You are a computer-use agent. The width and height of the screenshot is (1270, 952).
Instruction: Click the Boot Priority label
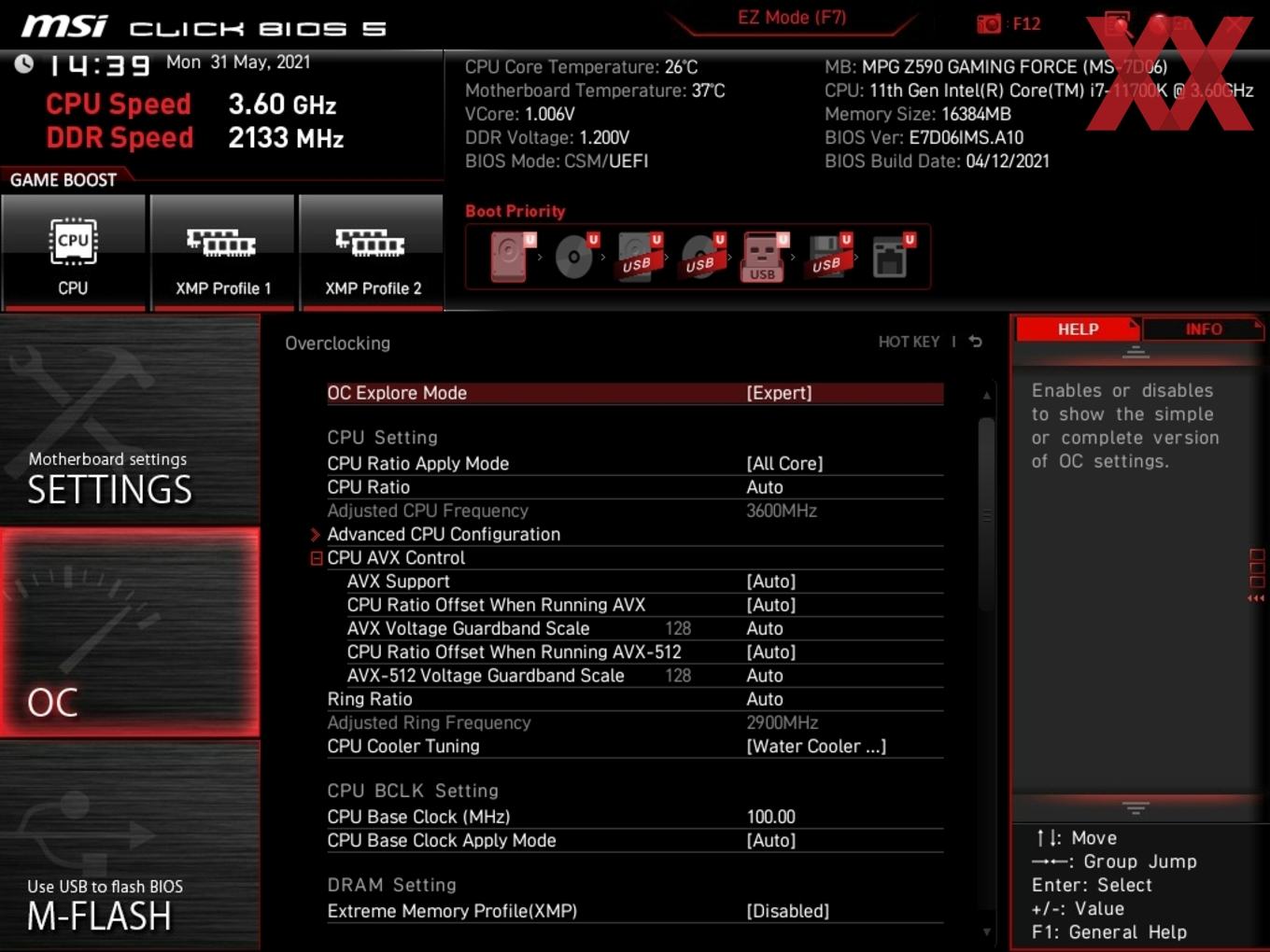515,211
